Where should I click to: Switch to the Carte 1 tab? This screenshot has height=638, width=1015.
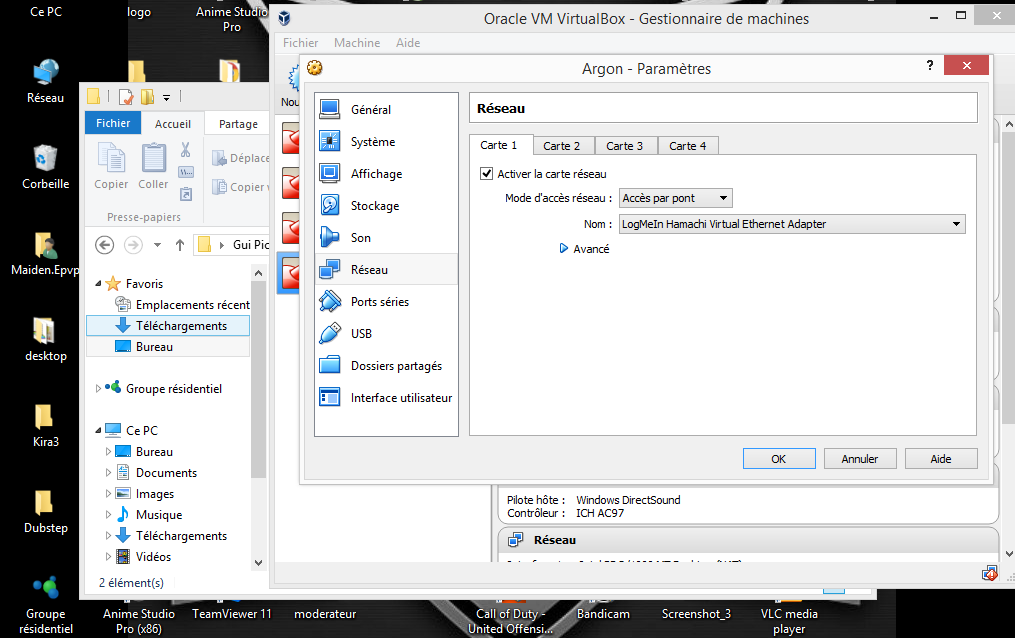click(499, 145)
